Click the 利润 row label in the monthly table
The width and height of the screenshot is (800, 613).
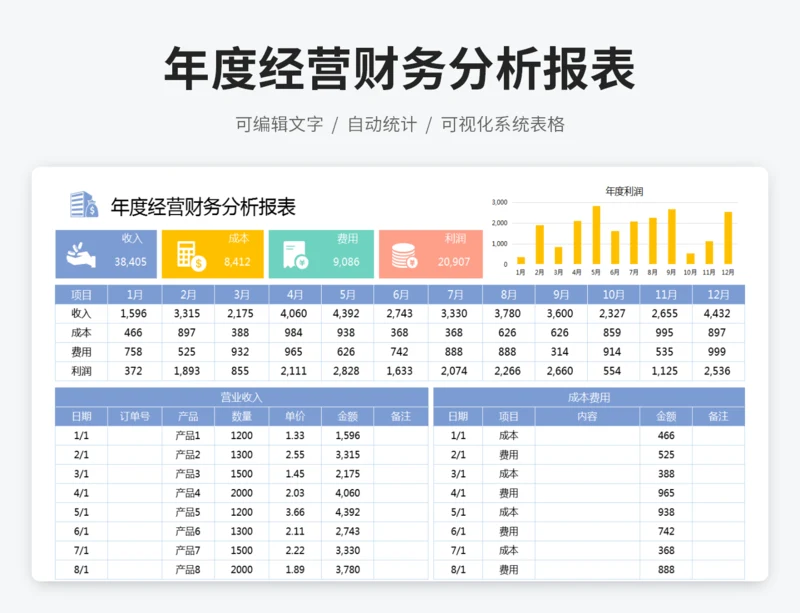click(81, 371)
